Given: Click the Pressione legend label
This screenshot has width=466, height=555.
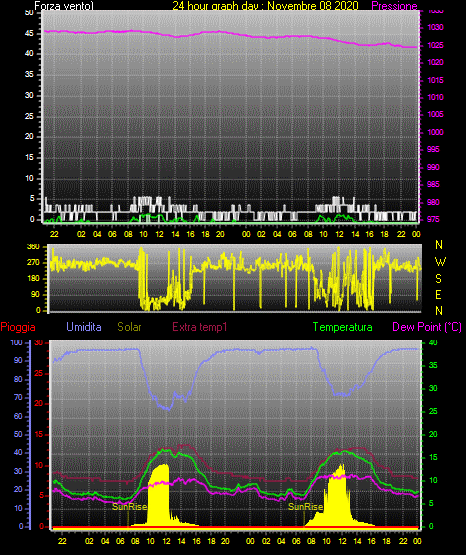Looking at the screenshot, I should [394, 6].
